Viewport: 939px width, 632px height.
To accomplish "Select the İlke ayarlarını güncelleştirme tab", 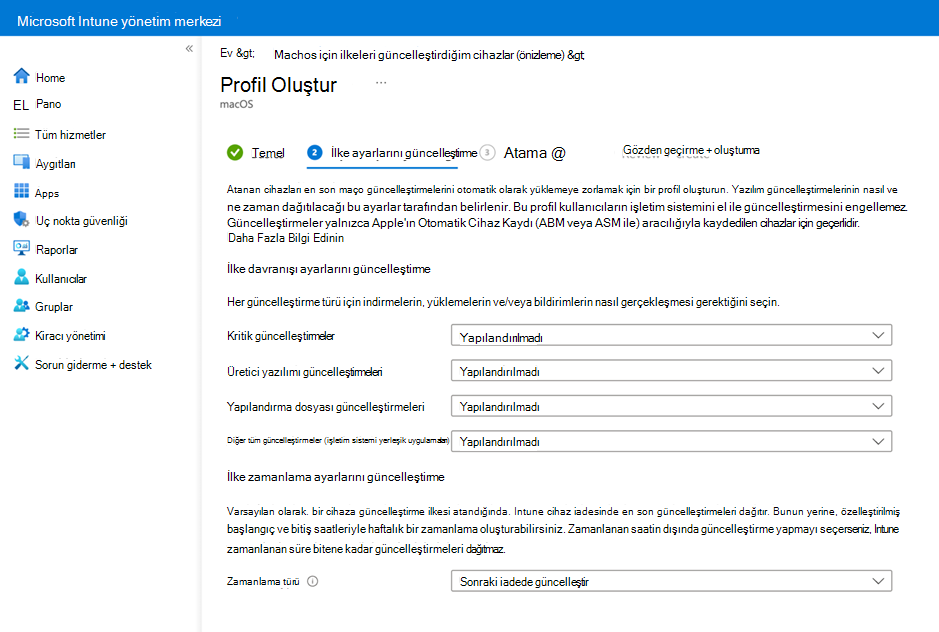I will pos(404,153).
